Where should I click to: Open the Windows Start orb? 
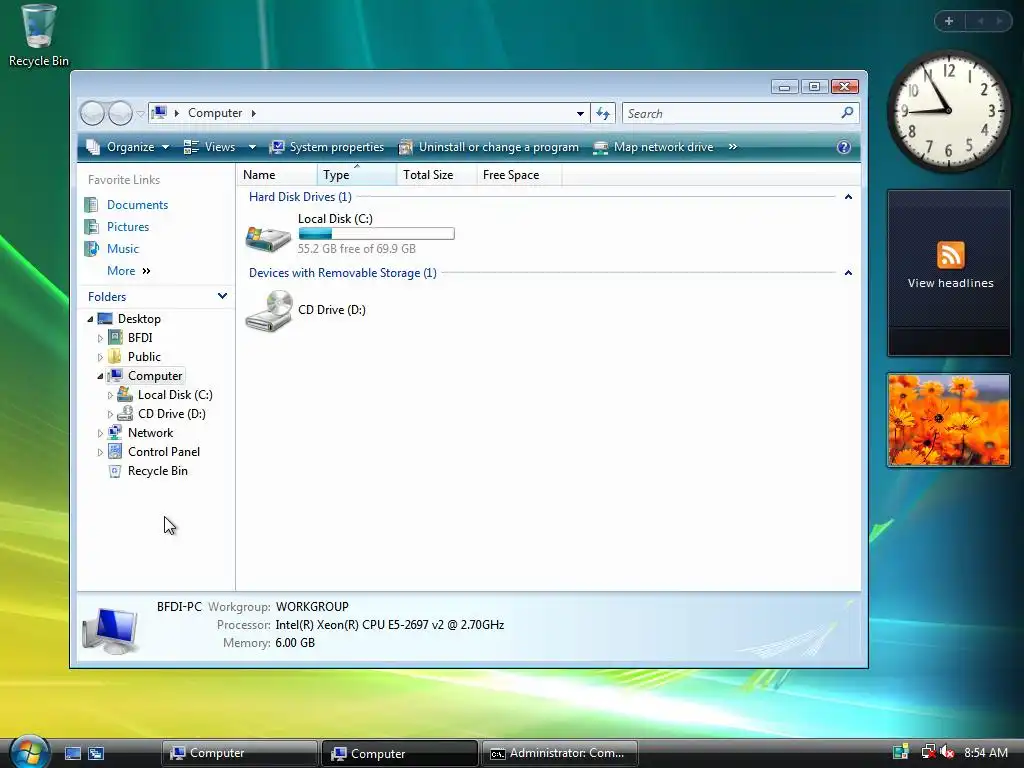point(30,752)
